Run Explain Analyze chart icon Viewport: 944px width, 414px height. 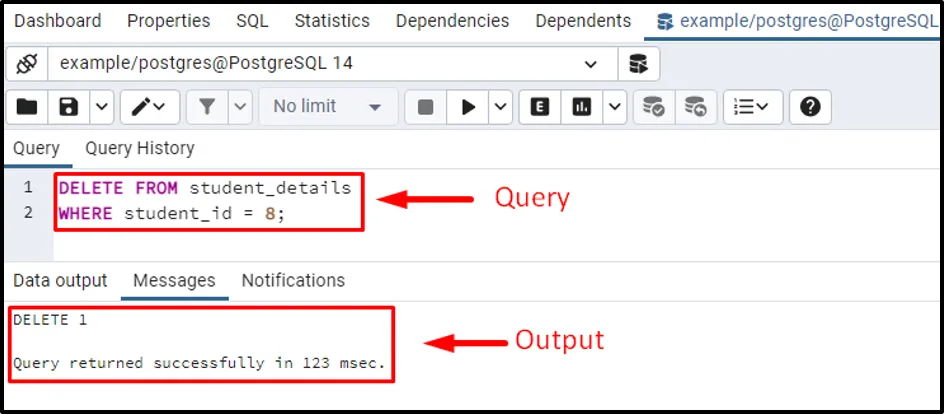582,107
